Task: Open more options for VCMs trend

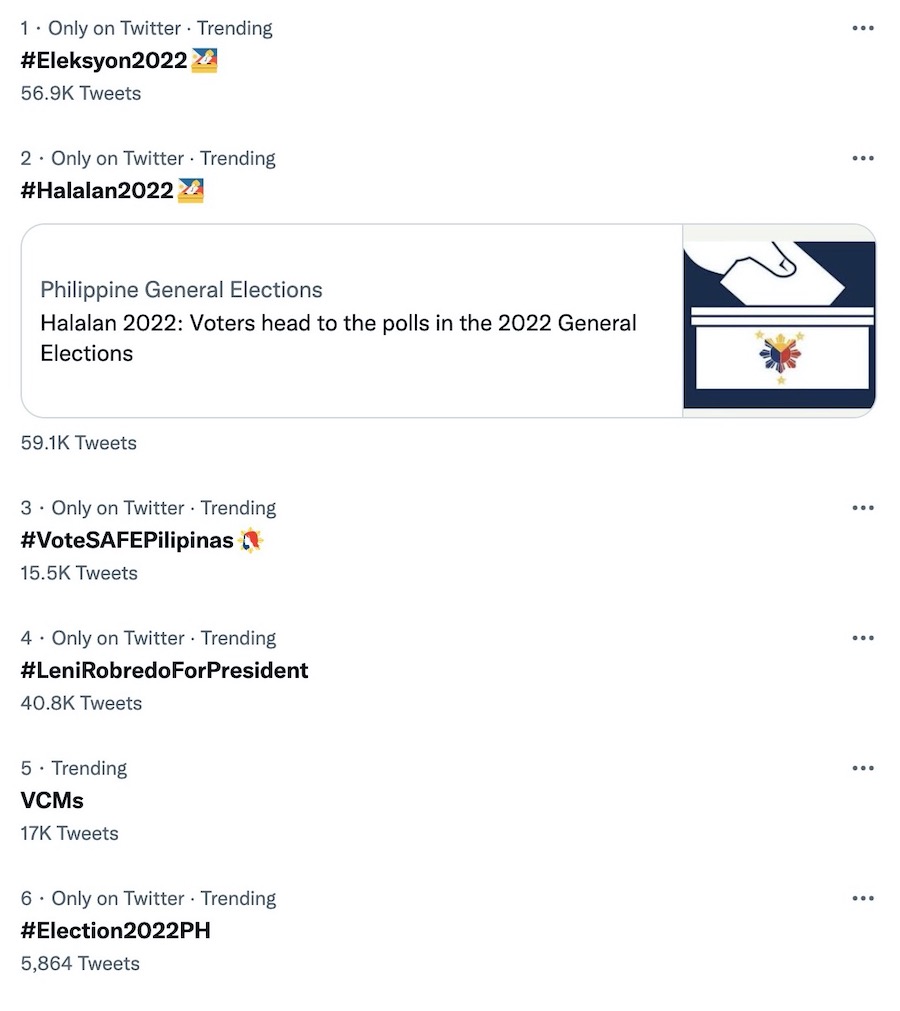Action: click(862, 768)
